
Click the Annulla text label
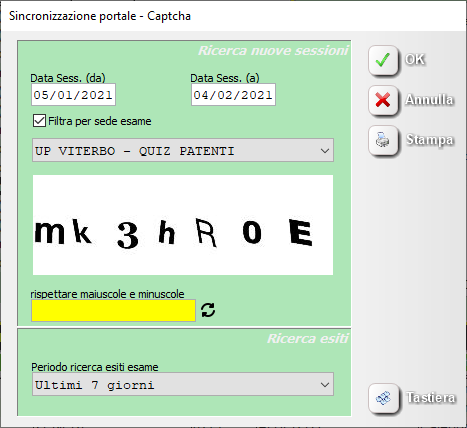coord(429,99)
